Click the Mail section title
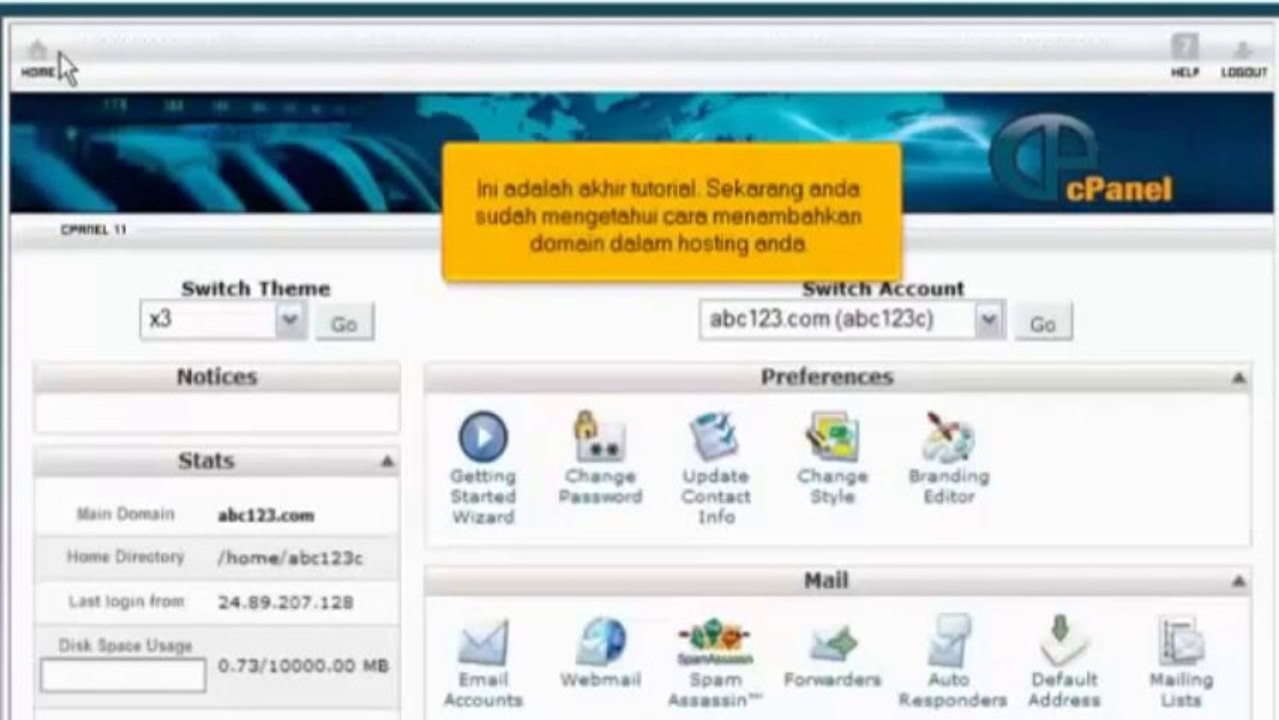Screen dimensions: 1279x720 pyautogui.click(x=826, y=581)
